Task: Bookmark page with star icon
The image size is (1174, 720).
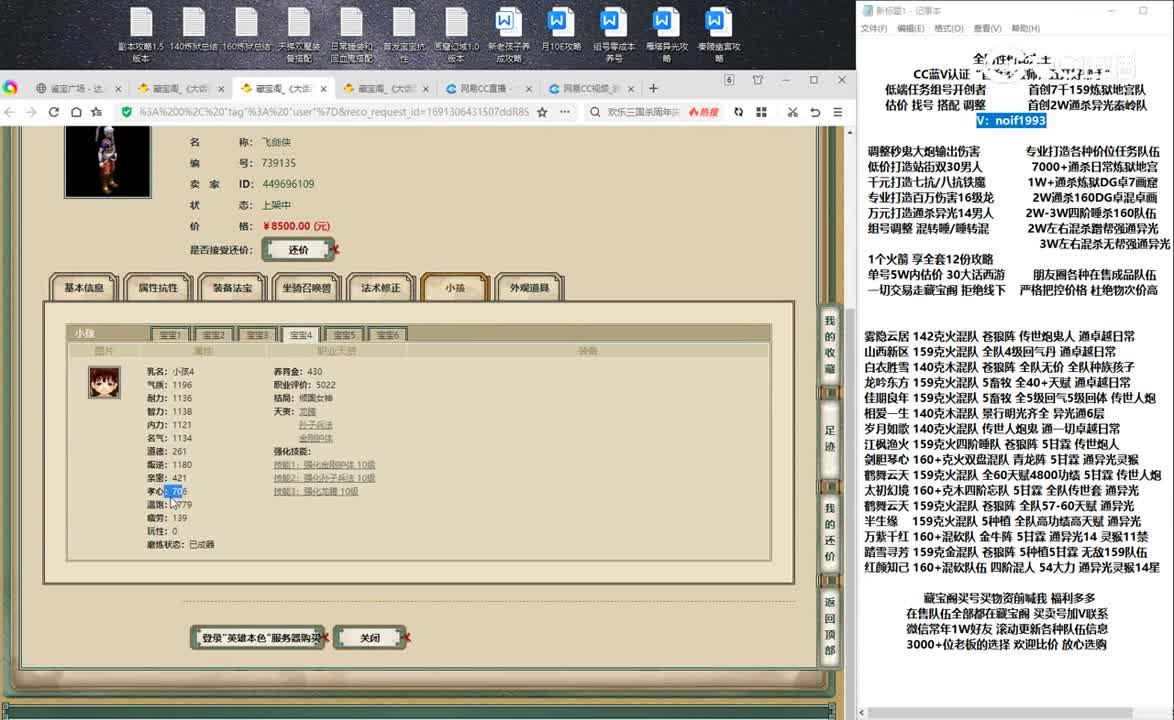Action: pos(542,112)
